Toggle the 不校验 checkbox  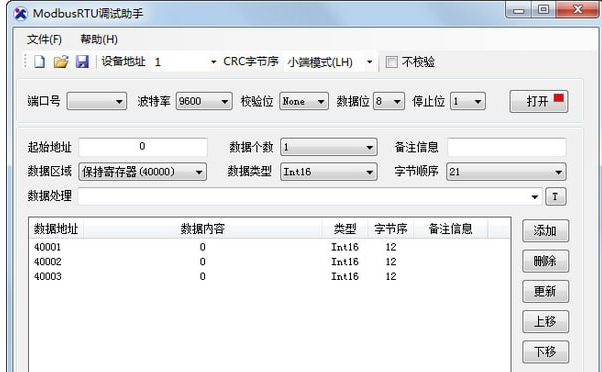pyautogui.click(x=391, y=62)
